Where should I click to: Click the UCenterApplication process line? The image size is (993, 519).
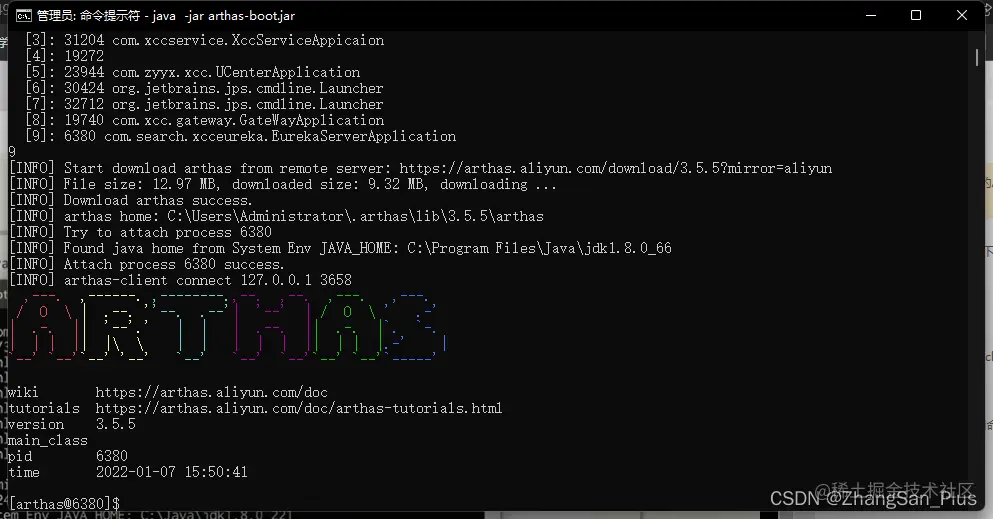tap(193, 72)
